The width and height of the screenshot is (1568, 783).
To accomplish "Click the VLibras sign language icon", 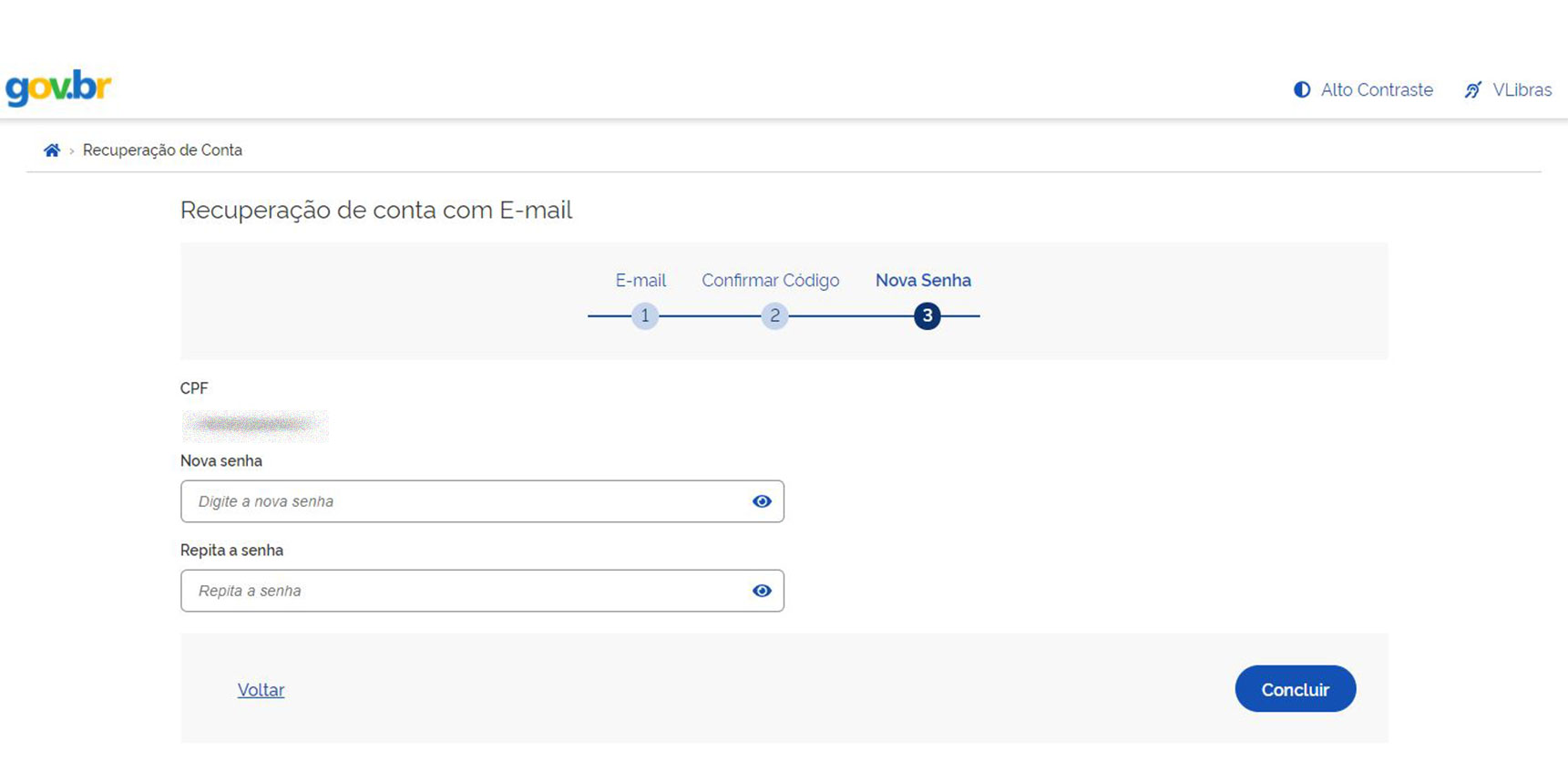I will (x=1472, y=89).
